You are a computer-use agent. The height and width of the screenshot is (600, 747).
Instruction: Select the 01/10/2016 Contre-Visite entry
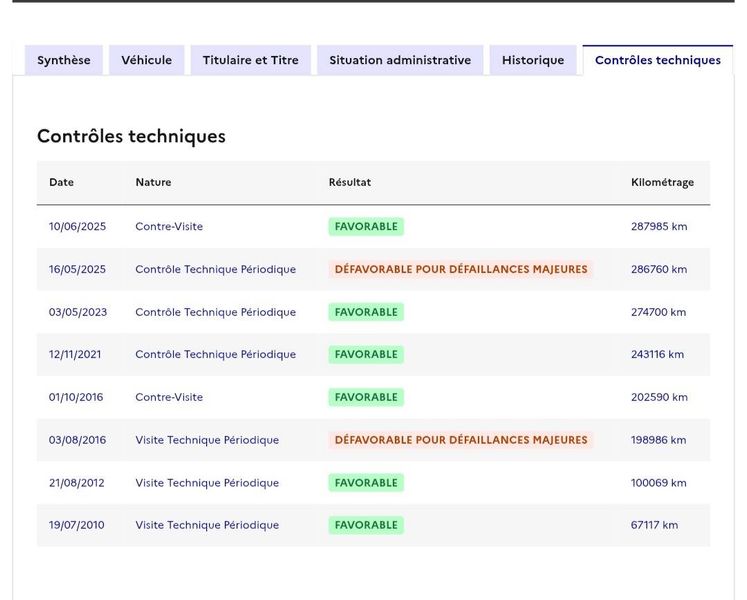(x=374, y=397)
